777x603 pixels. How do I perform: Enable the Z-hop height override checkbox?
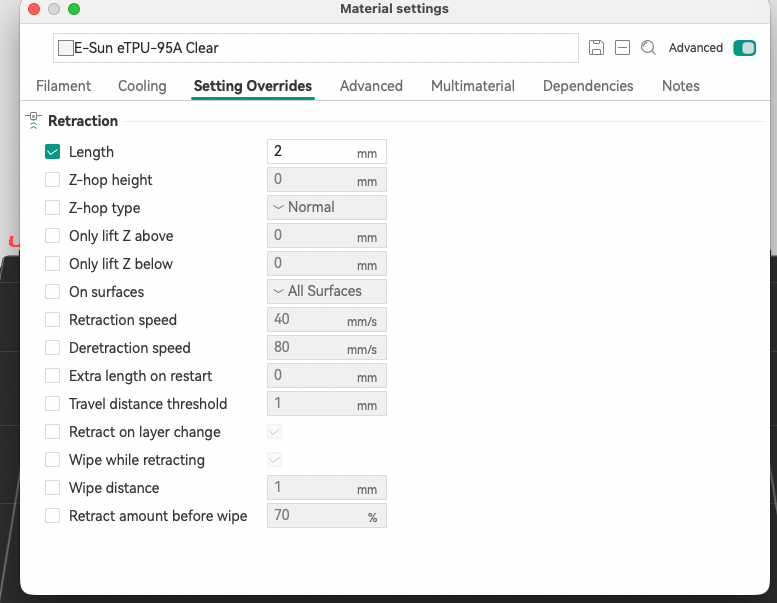click(x=52, y=179)
